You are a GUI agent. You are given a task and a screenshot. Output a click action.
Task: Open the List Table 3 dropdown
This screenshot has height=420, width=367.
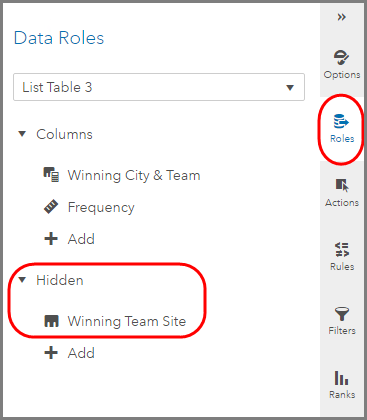pyautogui.click(x=159, y=87)
